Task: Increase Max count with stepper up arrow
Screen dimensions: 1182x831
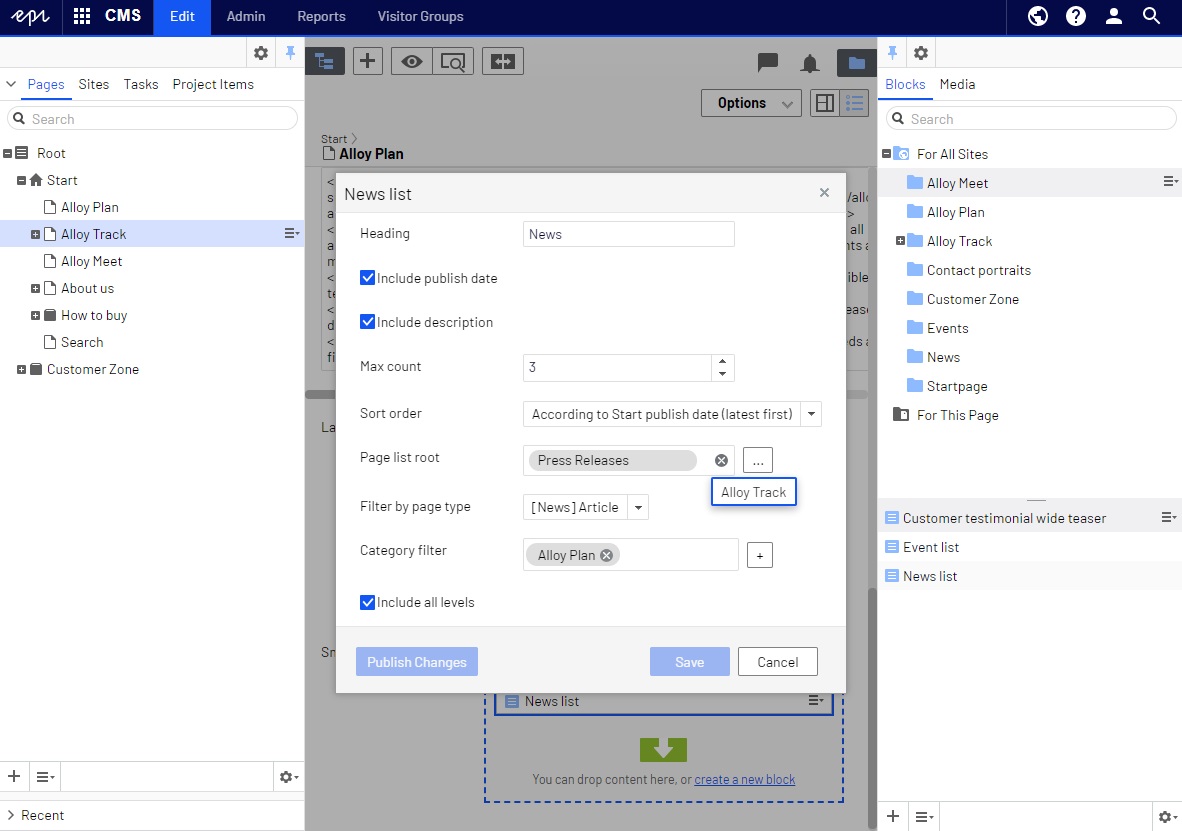Action: (722, 361)
